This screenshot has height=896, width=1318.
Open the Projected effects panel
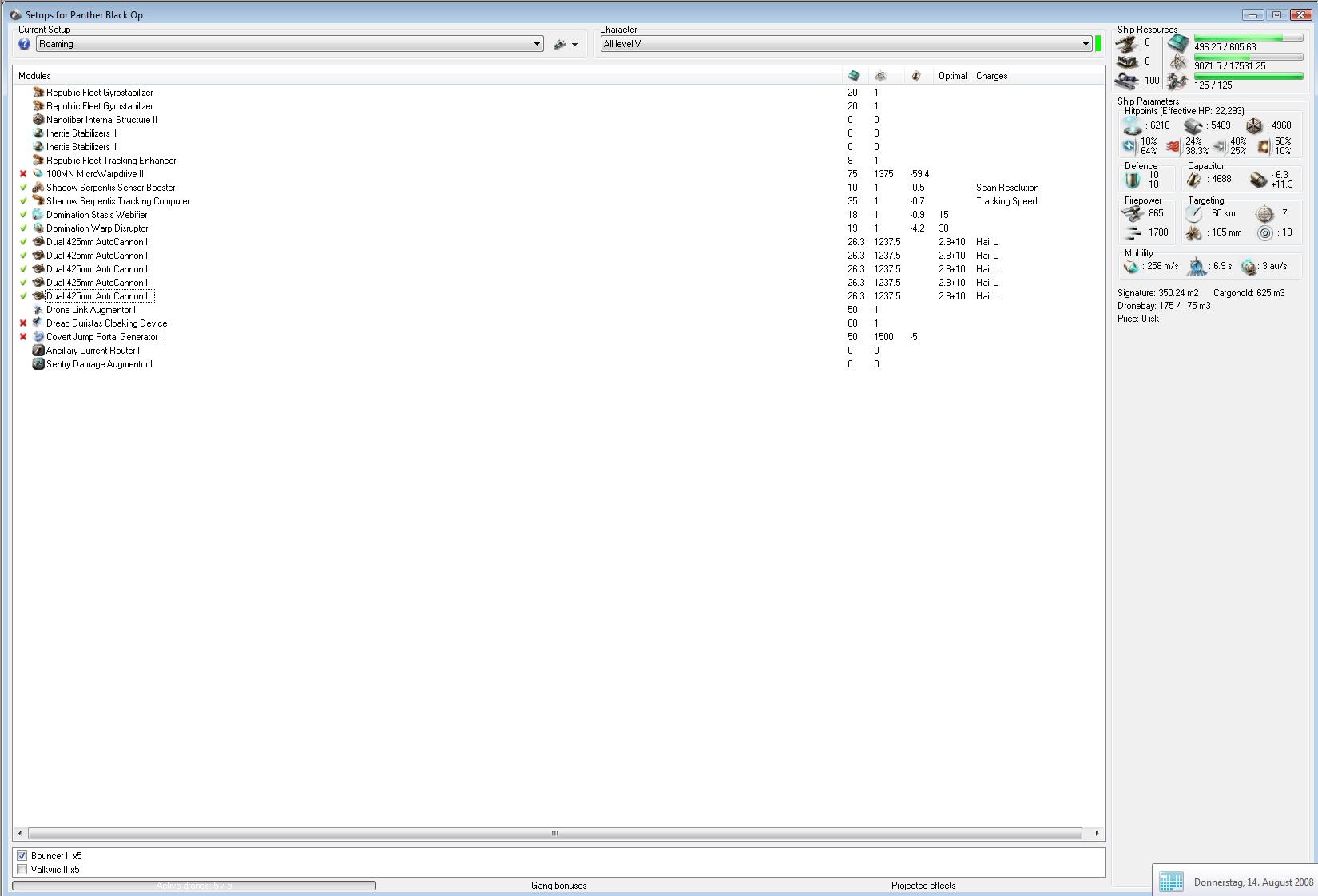point(923,886)
